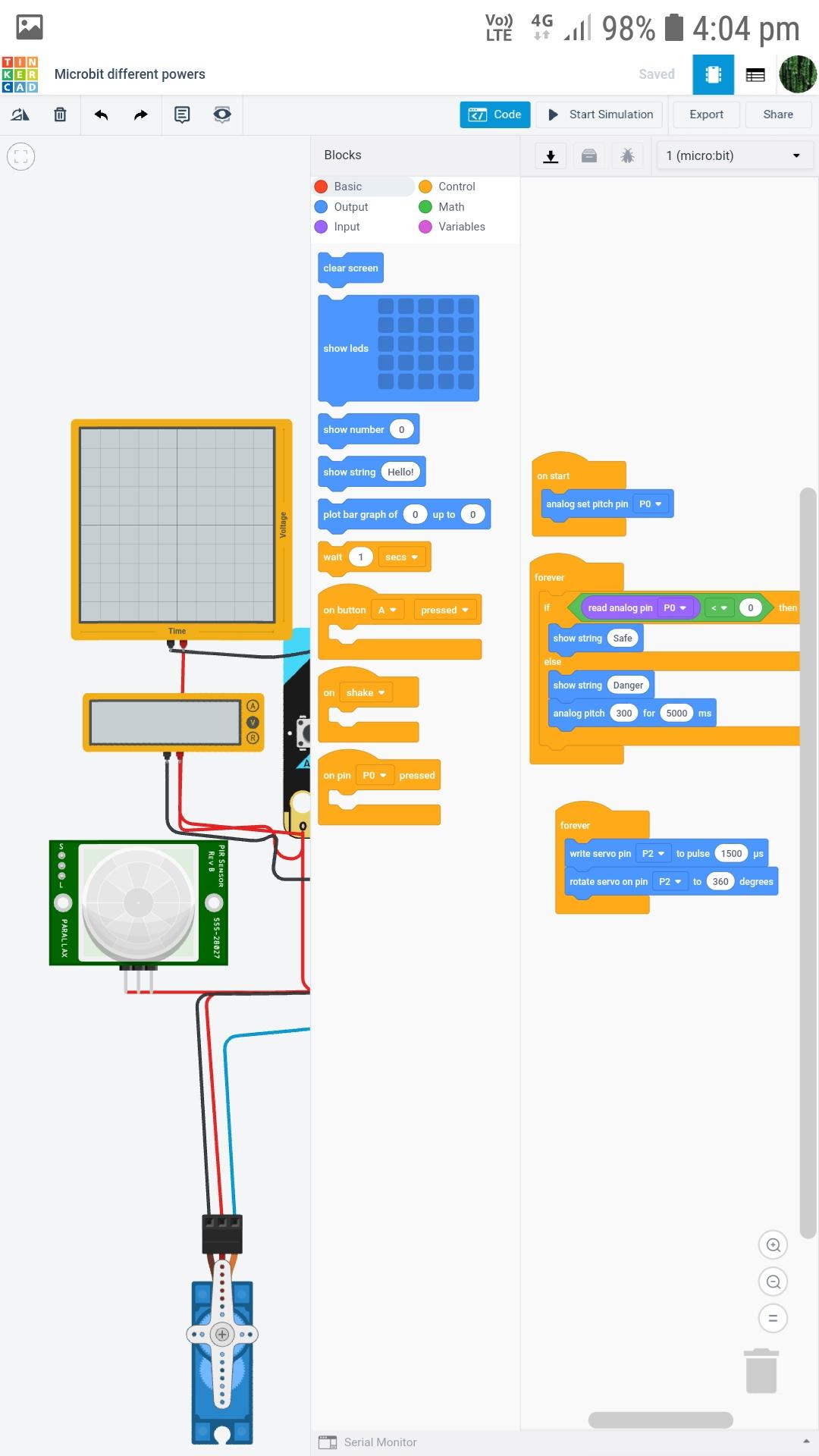Click the Export button
Image resolution: width=819 pixels, height=1456 pixels.
pyautogui.click(x=706, y=115)
